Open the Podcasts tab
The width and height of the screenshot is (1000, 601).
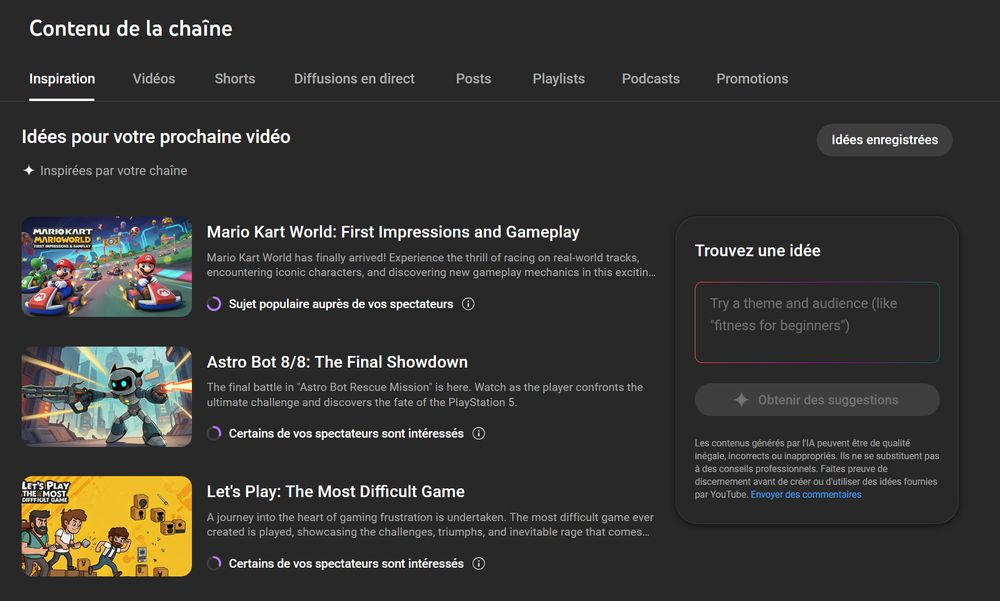pyautogui.click(x=651, y=78)
